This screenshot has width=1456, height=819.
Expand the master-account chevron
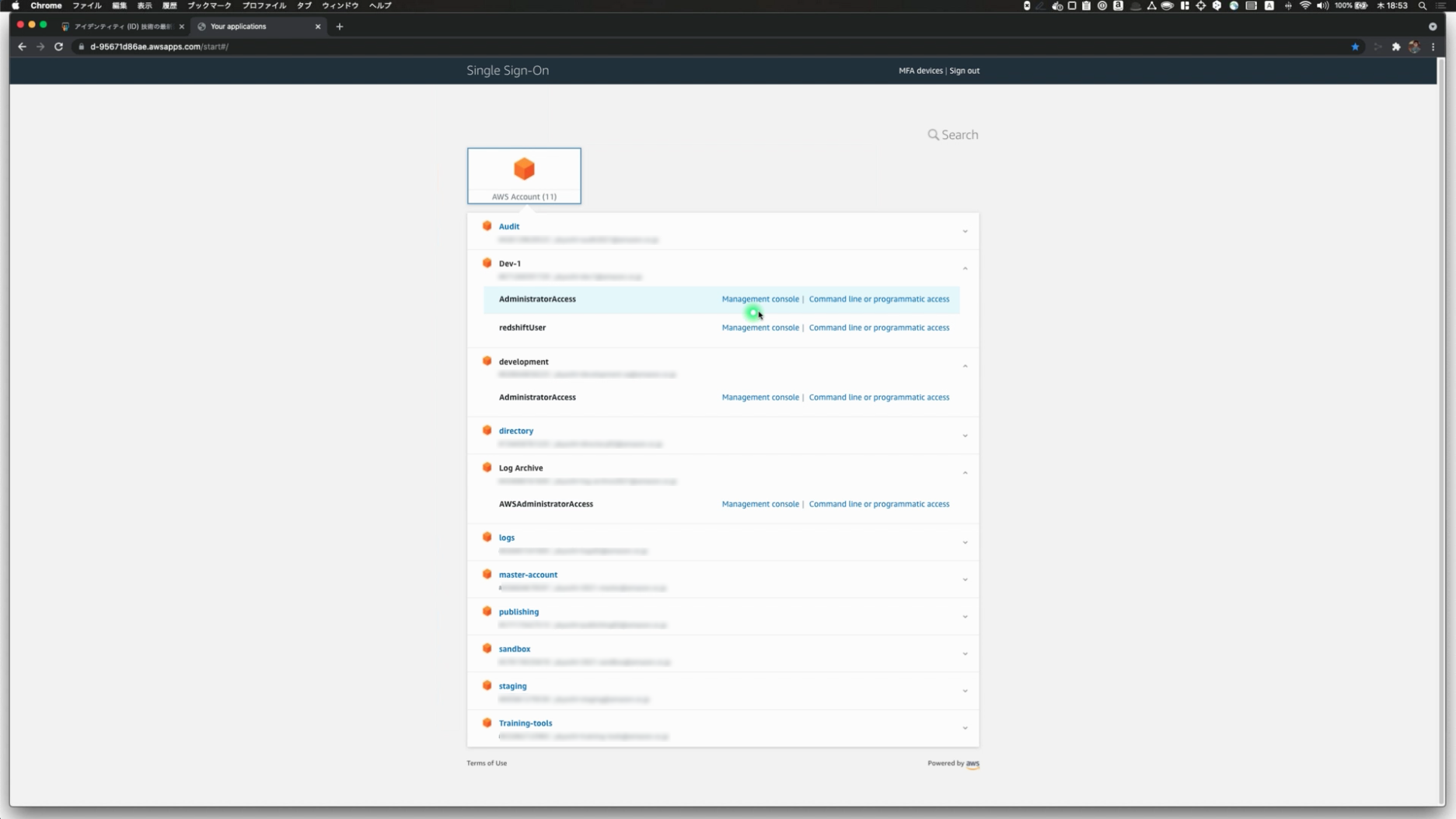point(965,580)
